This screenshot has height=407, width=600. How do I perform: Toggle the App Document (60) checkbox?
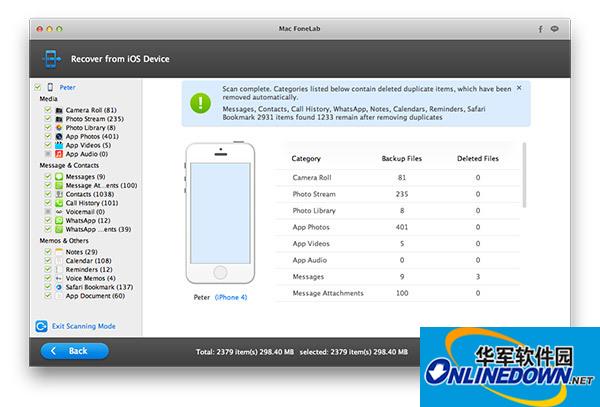click(48, 296)
